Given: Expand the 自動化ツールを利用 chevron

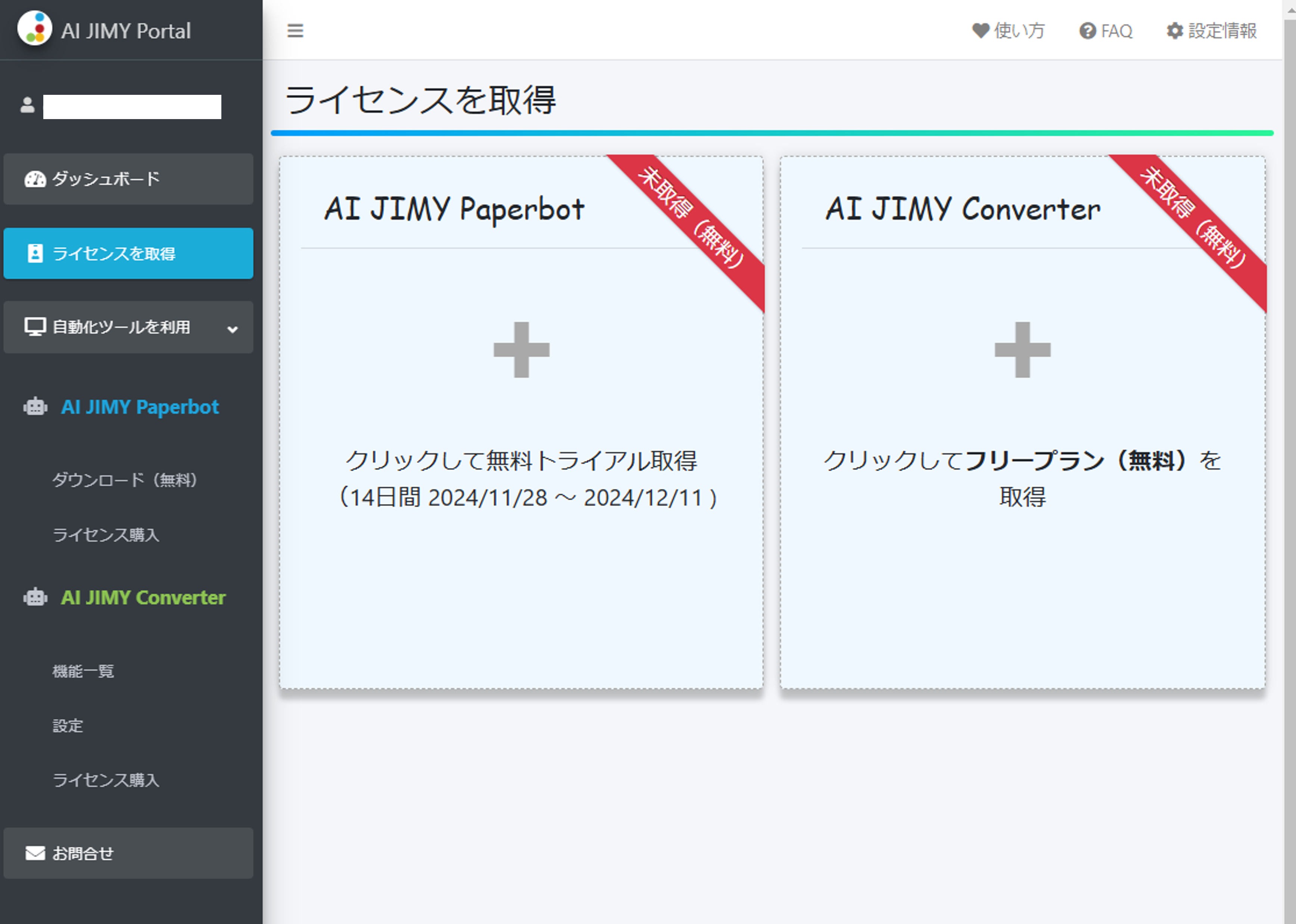Looking at the screenshot, I should (x=232, y=329).
